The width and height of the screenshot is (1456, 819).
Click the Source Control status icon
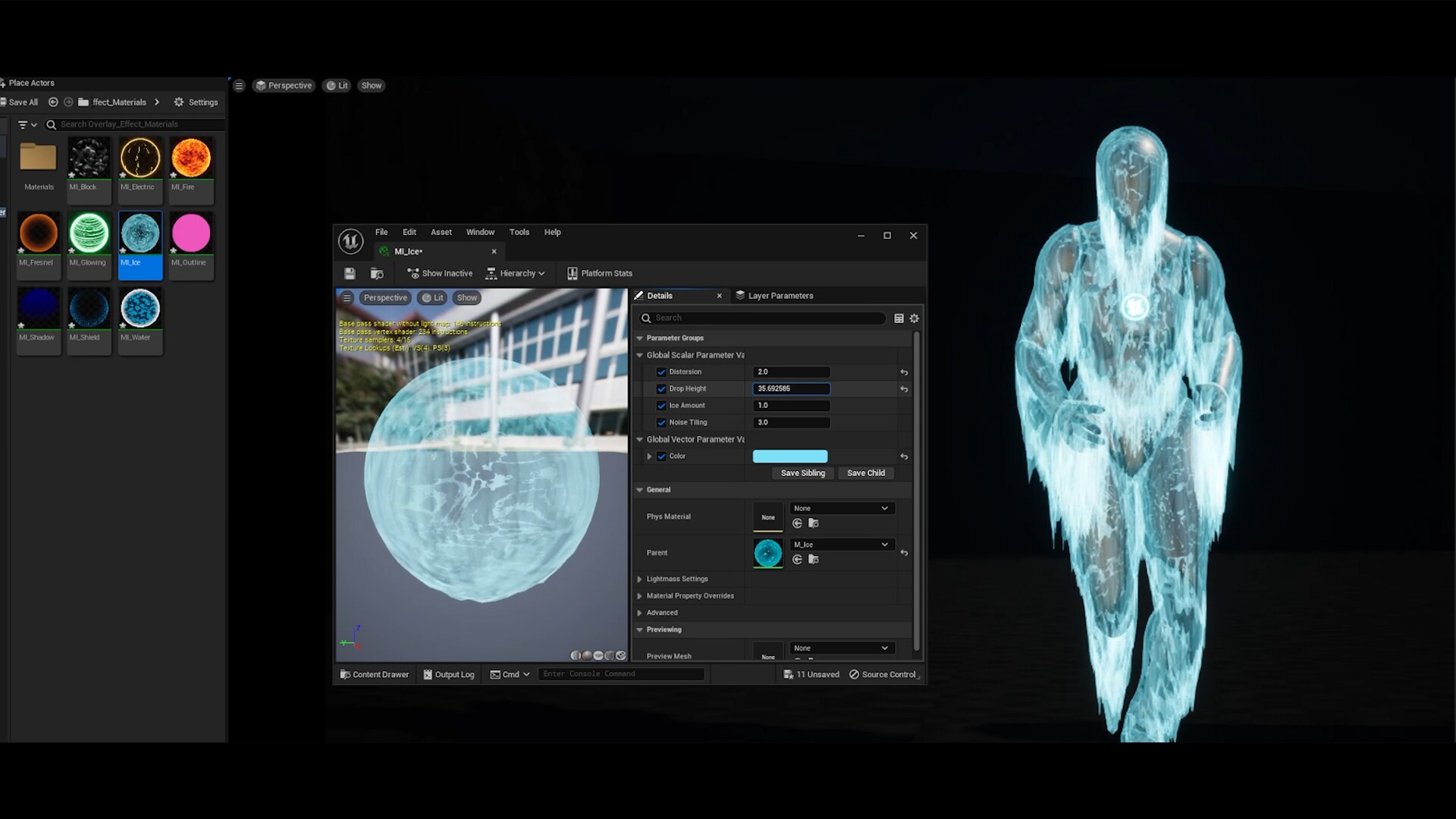(882, 673)
